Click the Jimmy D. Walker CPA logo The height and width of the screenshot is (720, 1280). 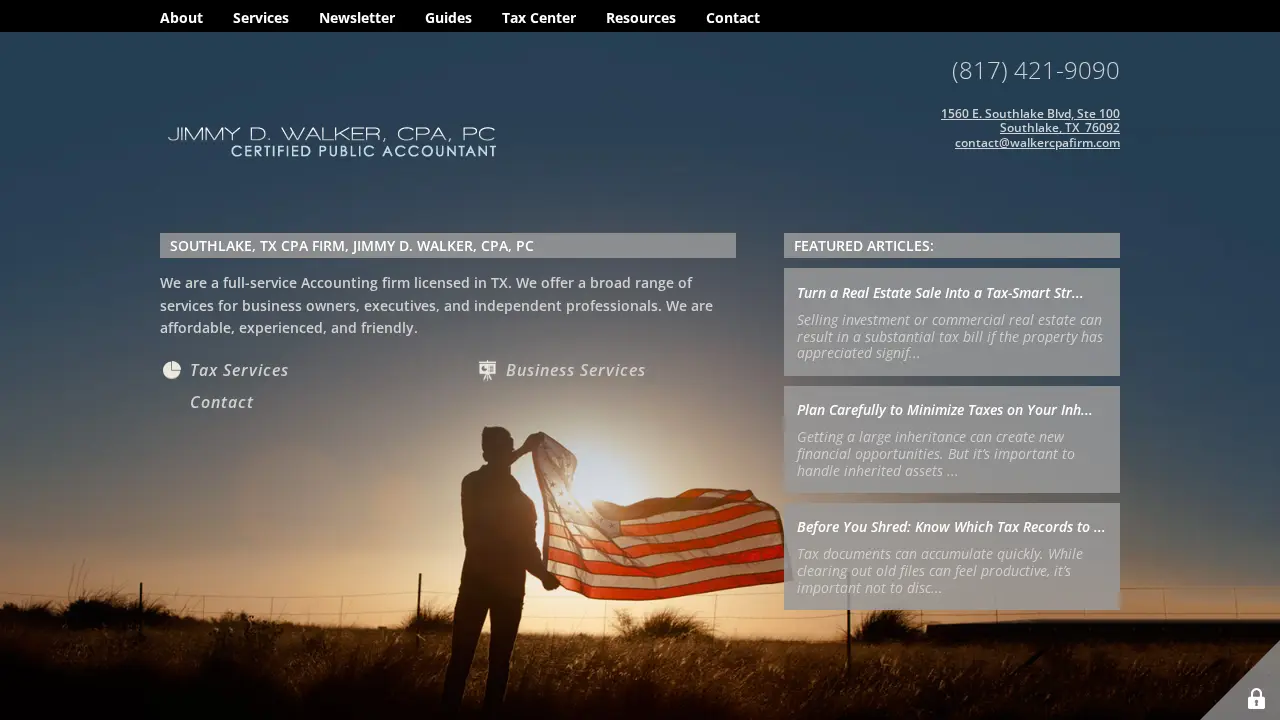pyautogui.click(x=332, y=141)
